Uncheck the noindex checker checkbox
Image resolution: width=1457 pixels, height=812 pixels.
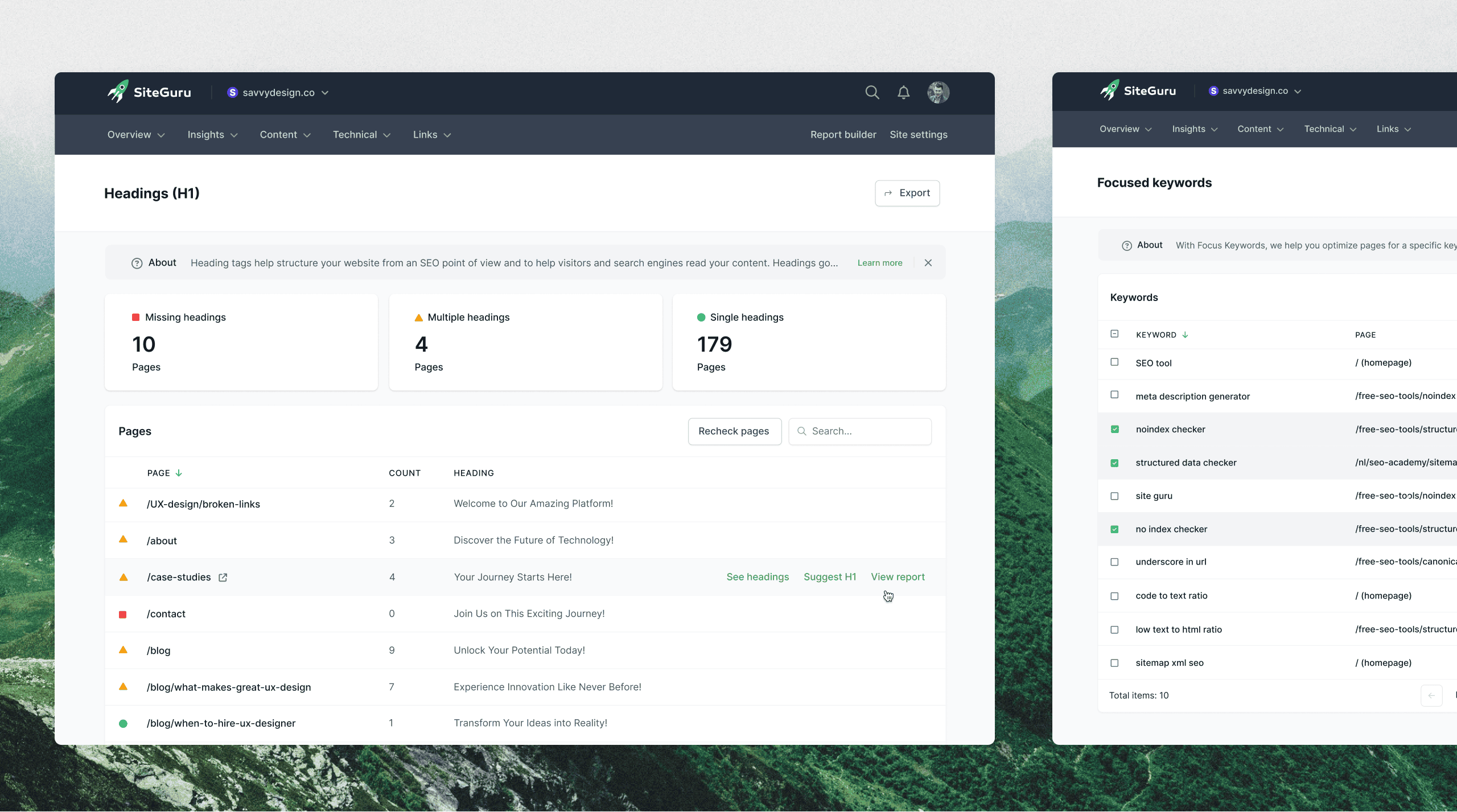coord(1114,430)
